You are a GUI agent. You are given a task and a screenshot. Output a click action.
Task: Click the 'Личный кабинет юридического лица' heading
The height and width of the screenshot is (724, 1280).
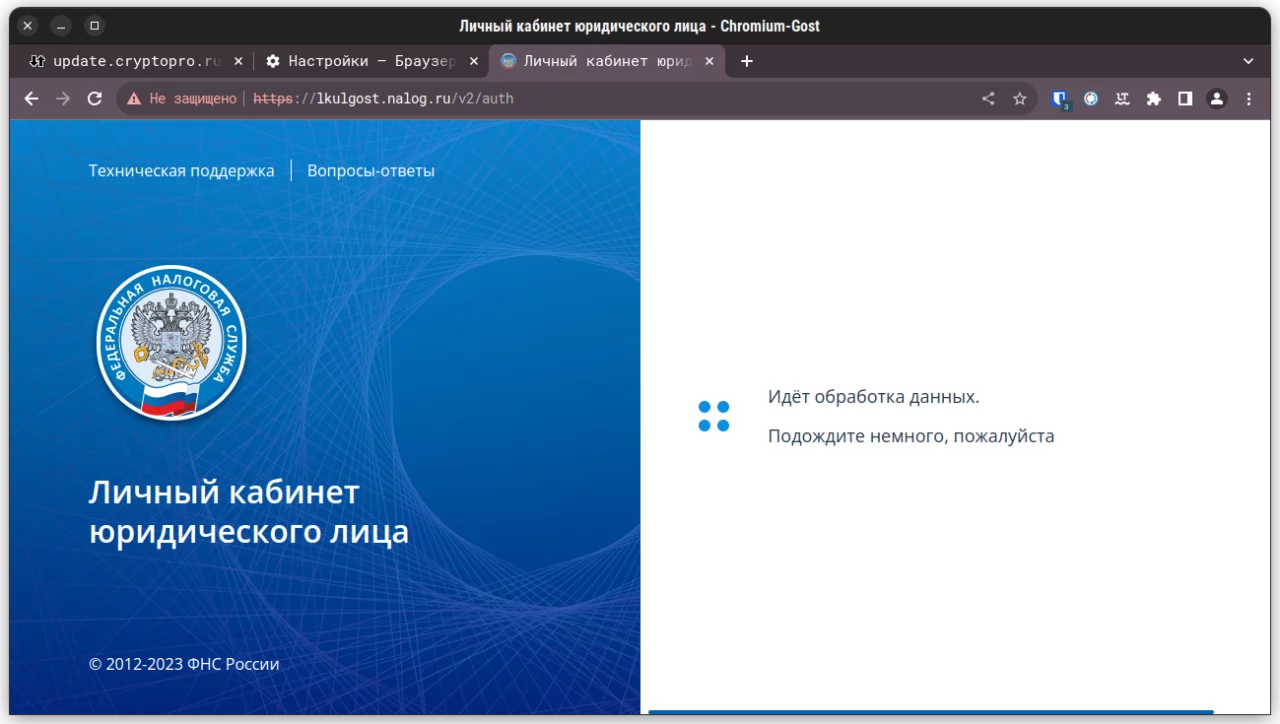[249, 512]
